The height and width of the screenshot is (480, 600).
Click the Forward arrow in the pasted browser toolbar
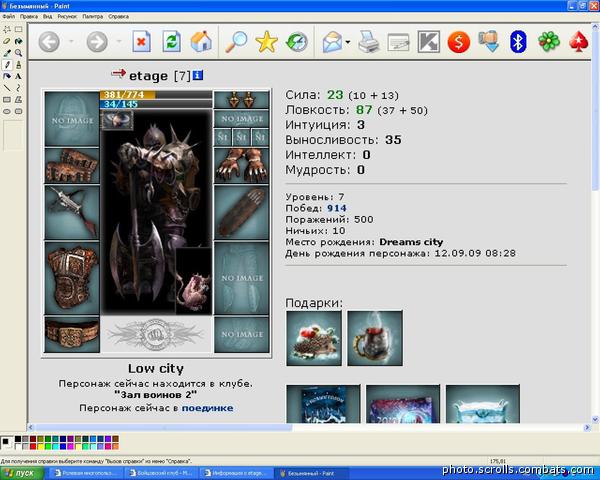(x=97, y=41)
